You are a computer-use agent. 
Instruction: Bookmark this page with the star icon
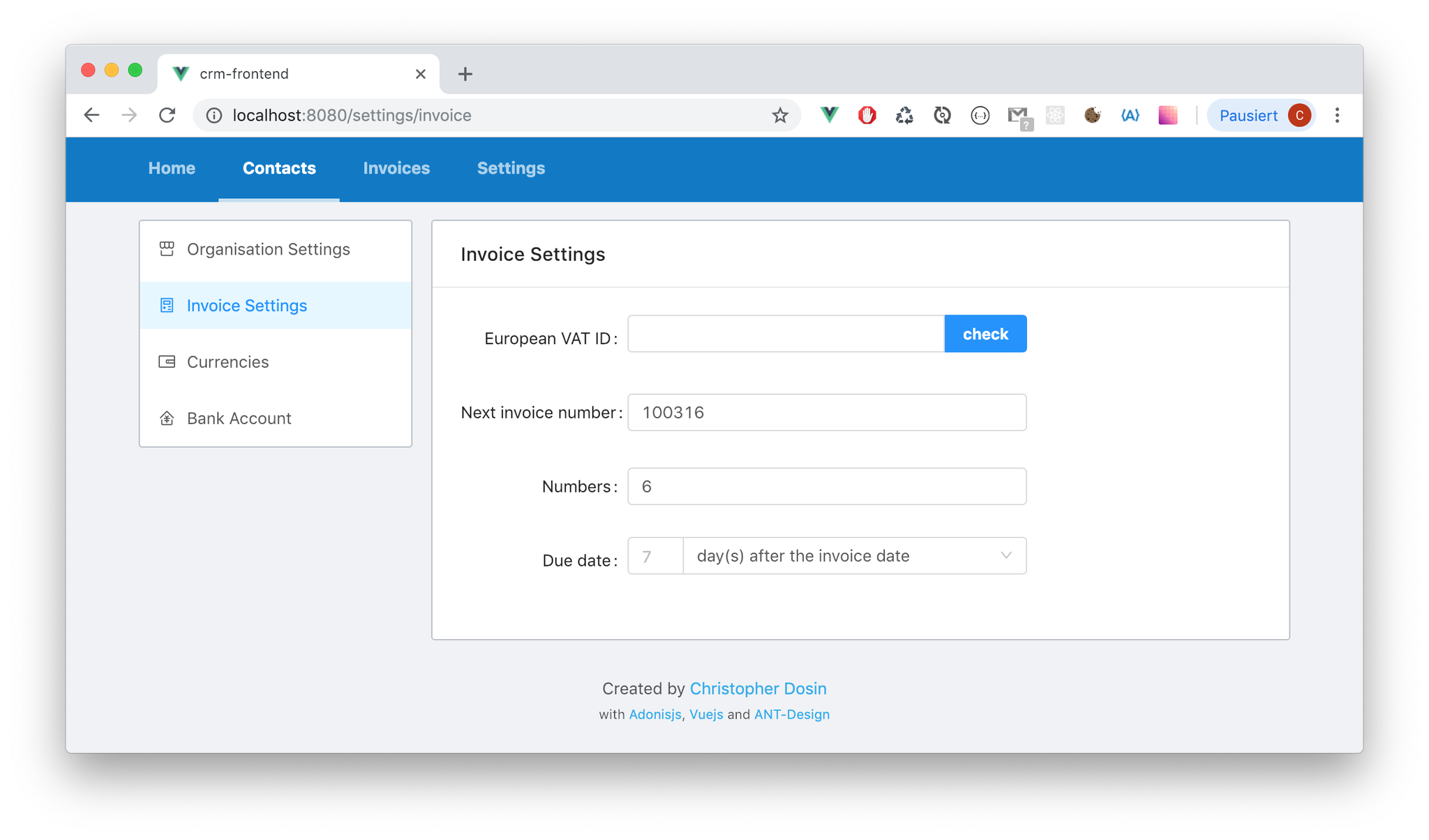(779, 115)
